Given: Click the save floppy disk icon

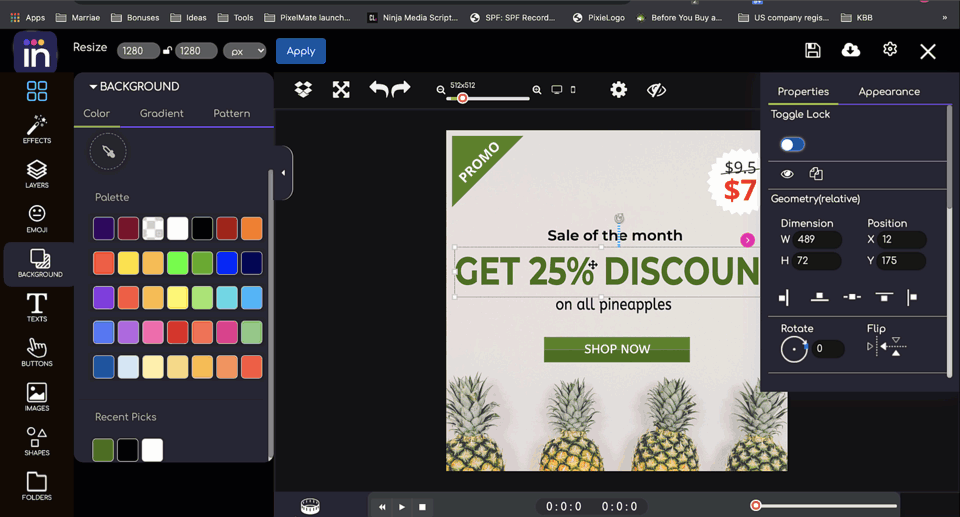Looking at the screenshot, I should (812, 50).
